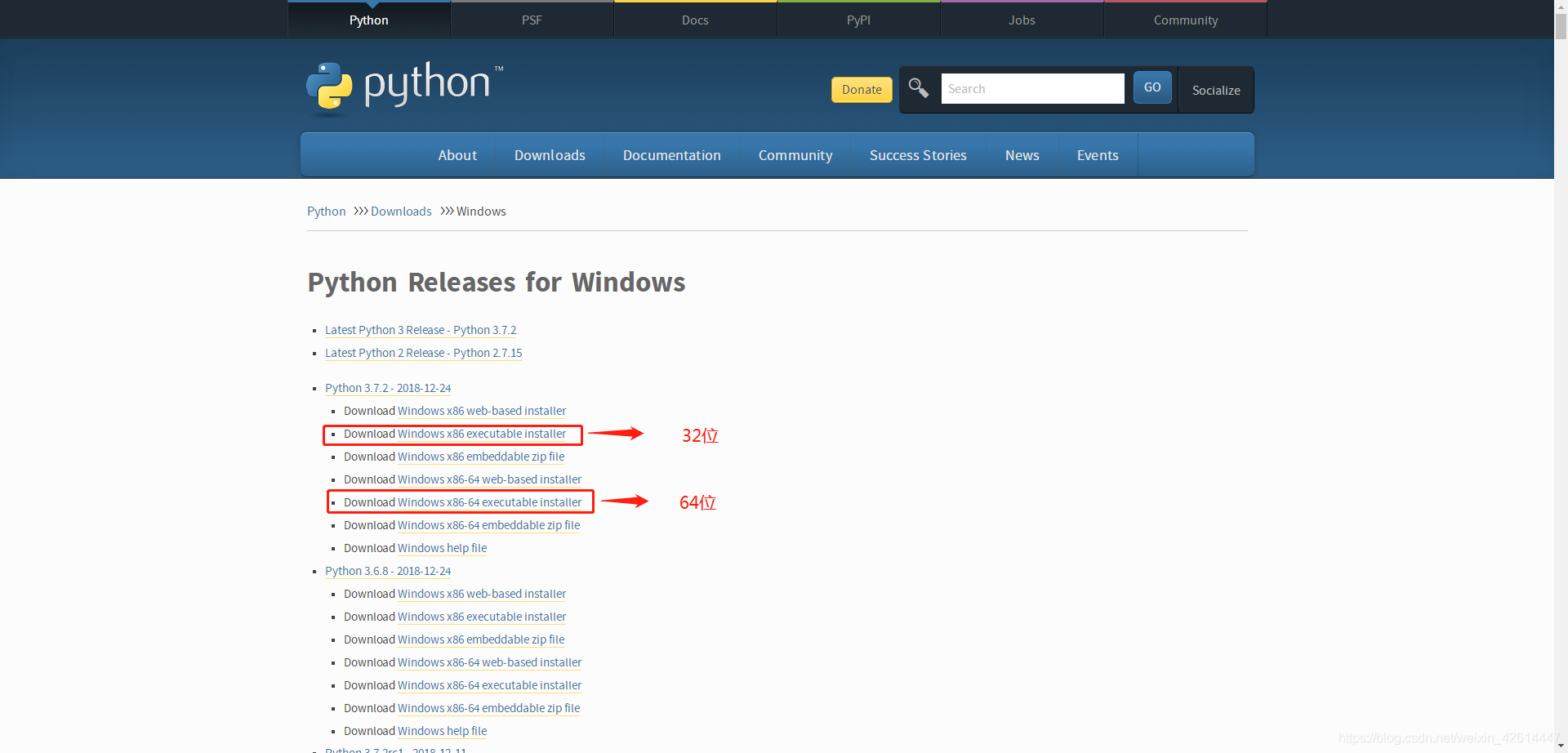Open the Downloads navigation menu
The height and width of the screenshot is (753, 1568).
point(550,155)
